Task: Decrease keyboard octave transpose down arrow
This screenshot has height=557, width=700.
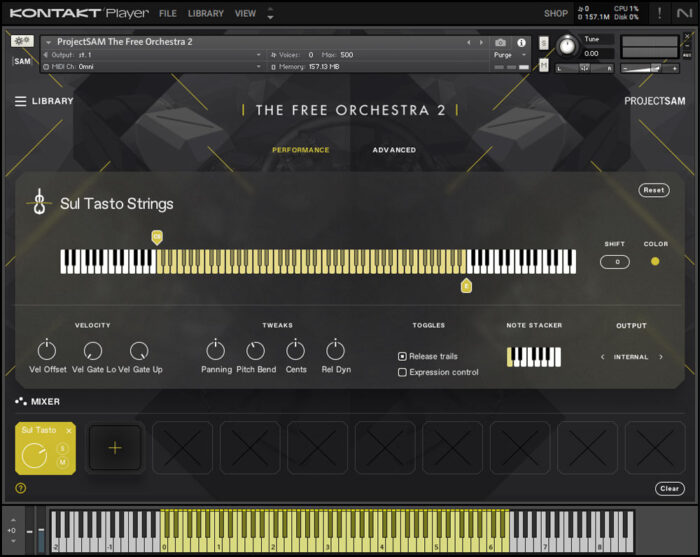Action: 13,541
